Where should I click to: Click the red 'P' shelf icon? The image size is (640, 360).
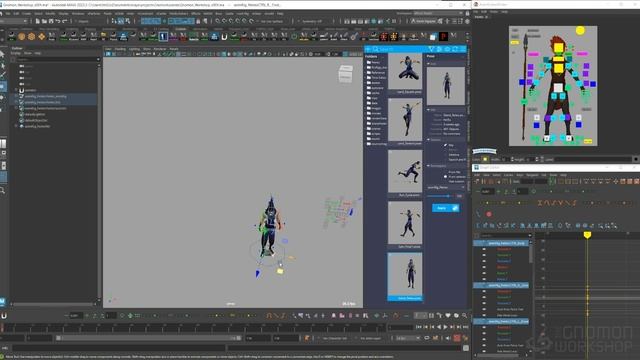pyautogui.click(x=443, y=37)
